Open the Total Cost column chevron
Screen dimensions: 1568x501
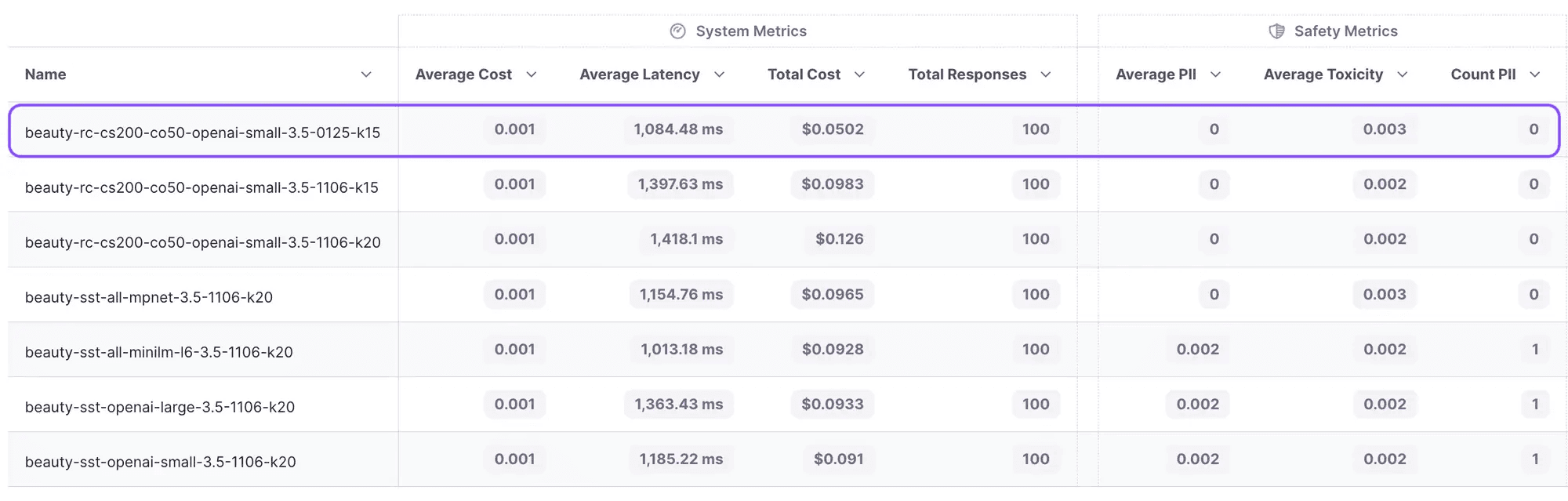pos(859,74)
